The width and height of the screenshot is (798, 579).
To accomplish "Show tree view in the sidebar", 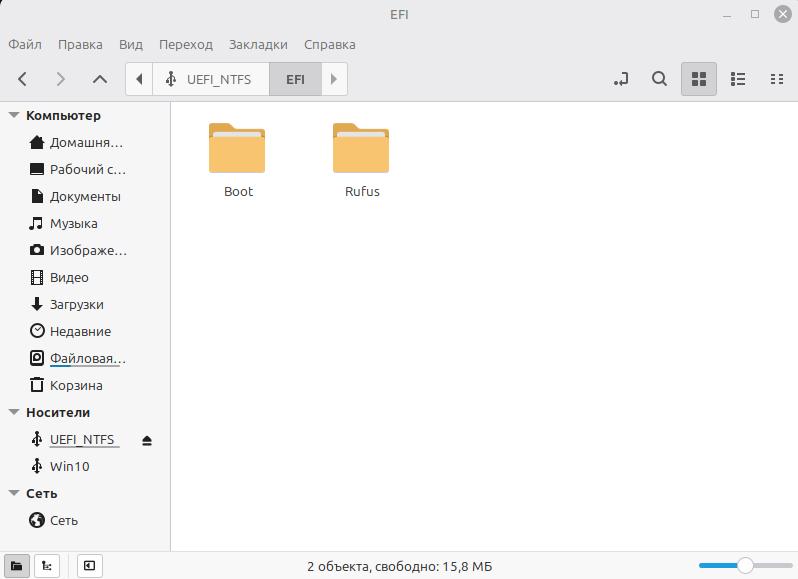I will coord(47,566).
